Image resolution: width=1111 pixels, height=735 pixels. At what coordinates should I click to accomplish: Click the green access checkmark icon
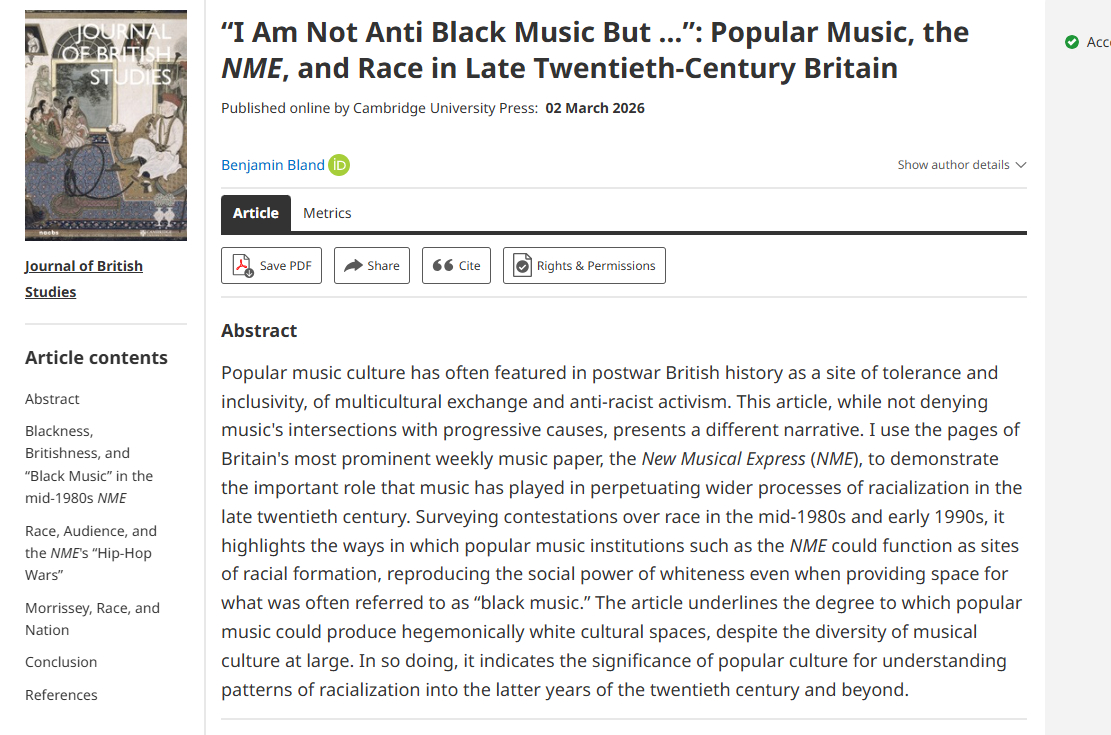(1072, 42)
